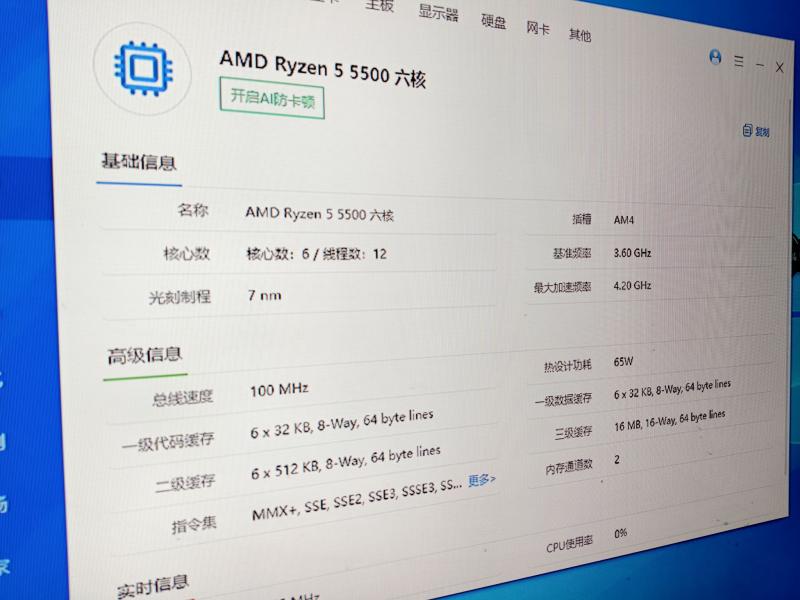
Task: Expand instruction sets with 更多 link
Action: (481, 480)
